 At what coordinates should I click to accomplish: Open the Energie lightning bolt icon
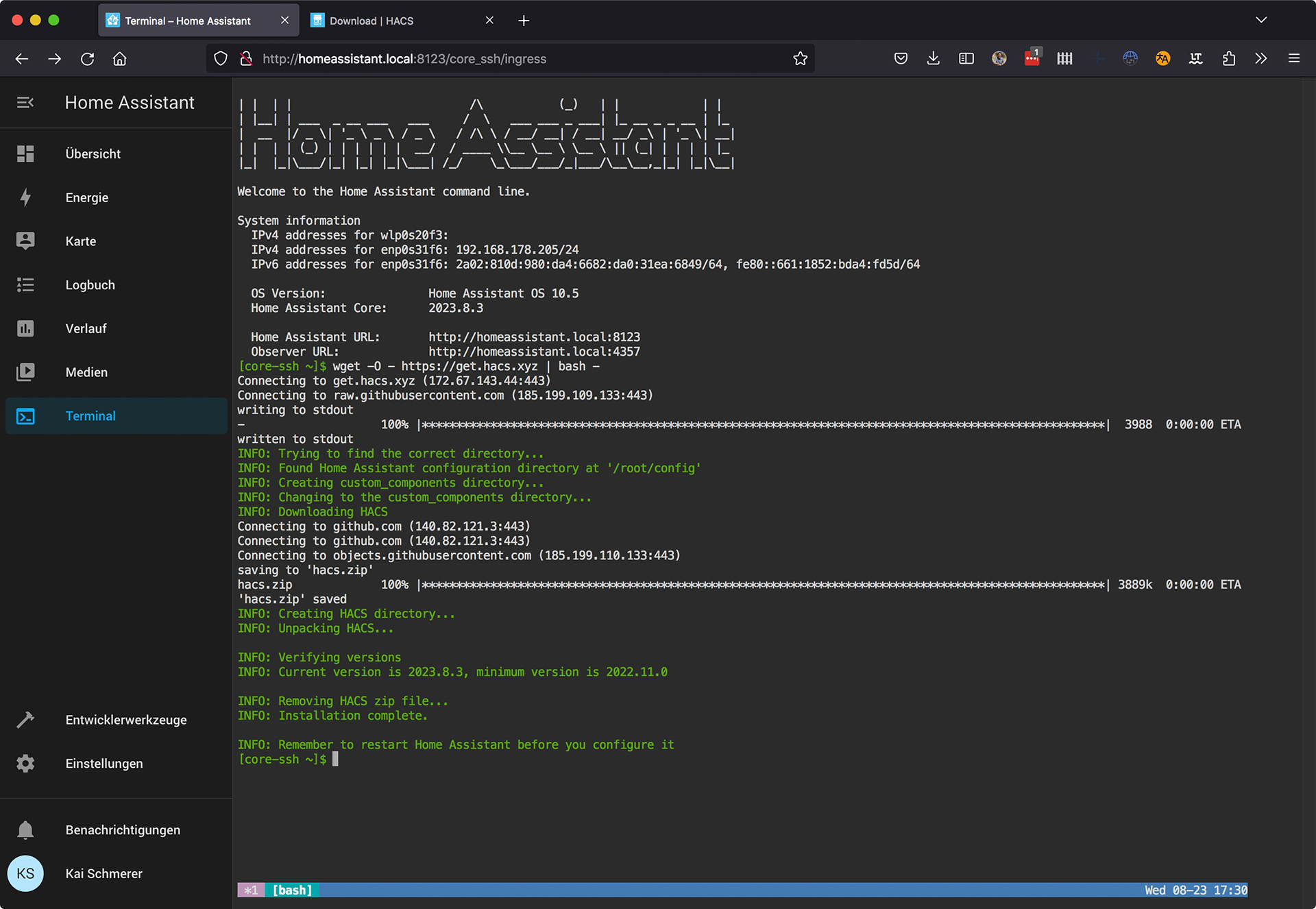[25, 197]
